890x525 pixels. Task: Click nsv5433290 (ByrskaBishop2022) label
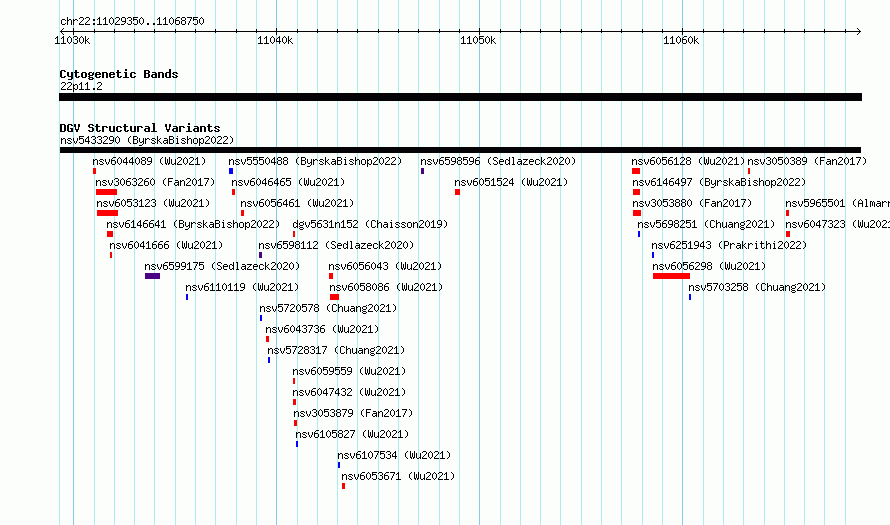(147, 140)
